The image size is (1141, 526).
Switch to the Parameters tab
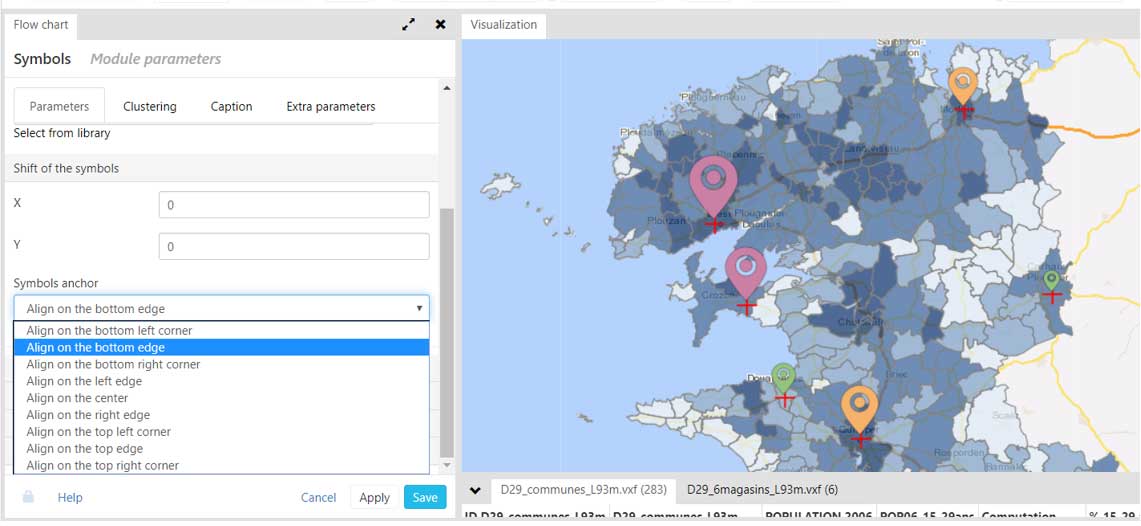60,106
